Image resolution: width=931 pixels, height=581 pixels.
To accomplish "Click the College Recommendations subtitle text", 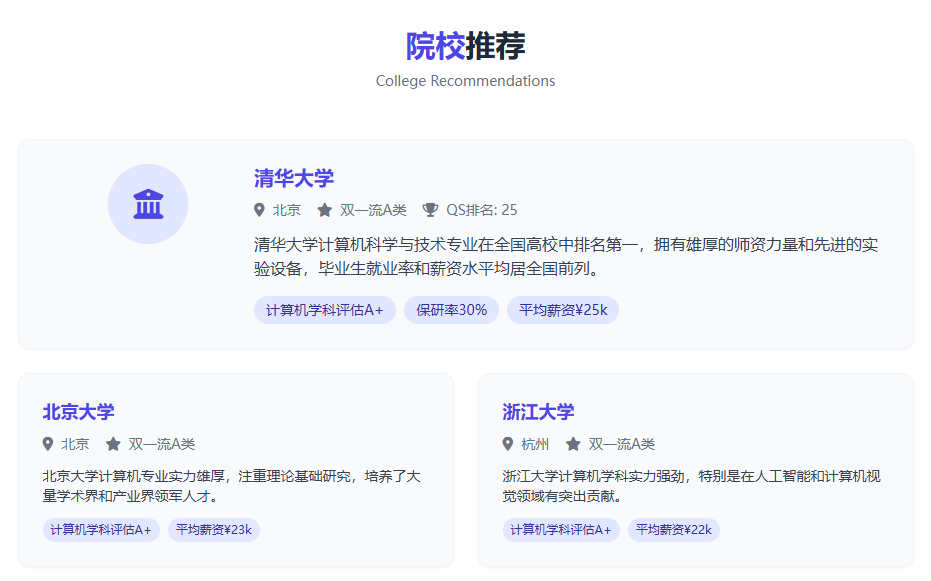I will pos(465,81).
